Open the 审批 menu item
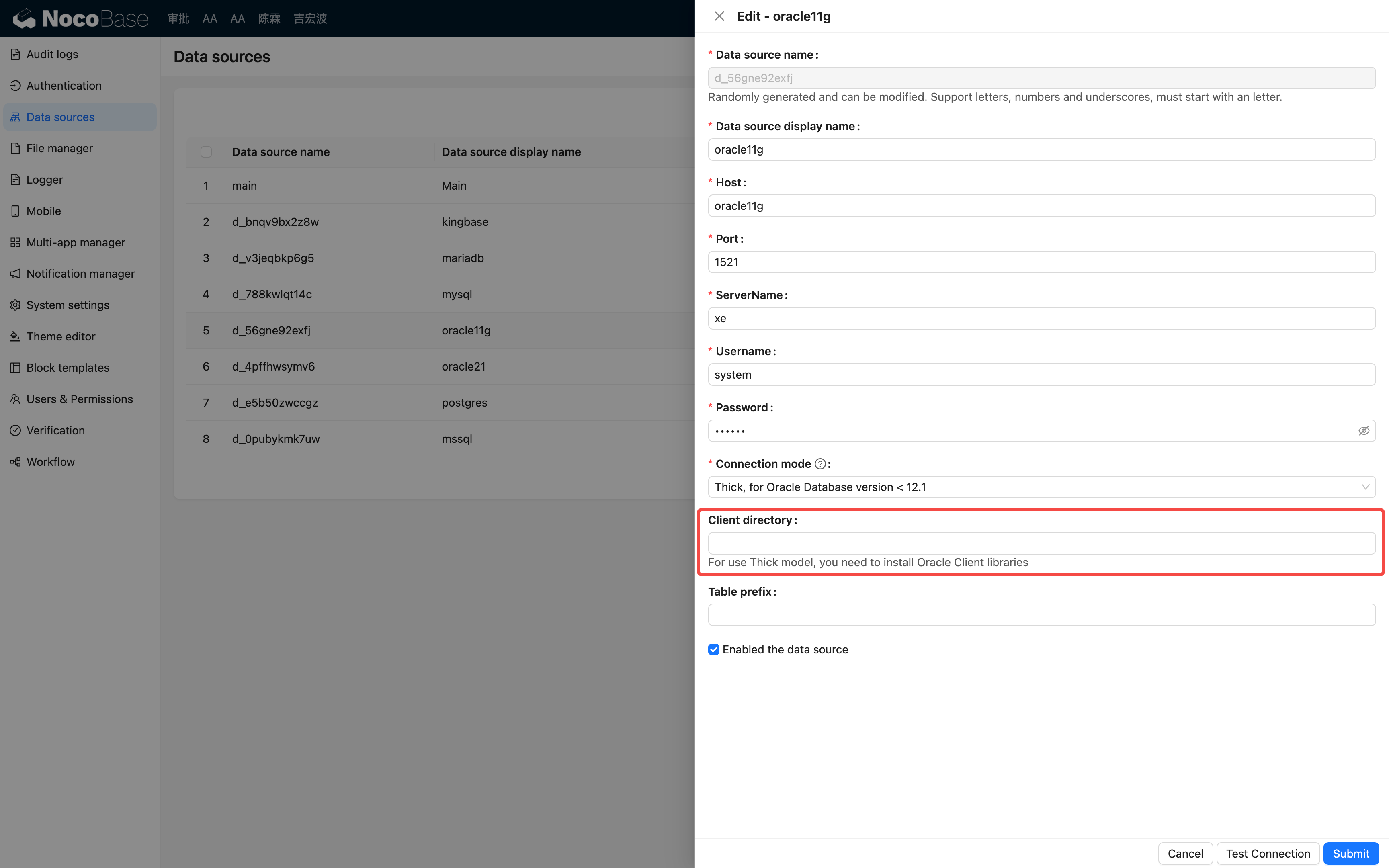The width and height of the screenshot is (1389, 868). tap(178, 18)
